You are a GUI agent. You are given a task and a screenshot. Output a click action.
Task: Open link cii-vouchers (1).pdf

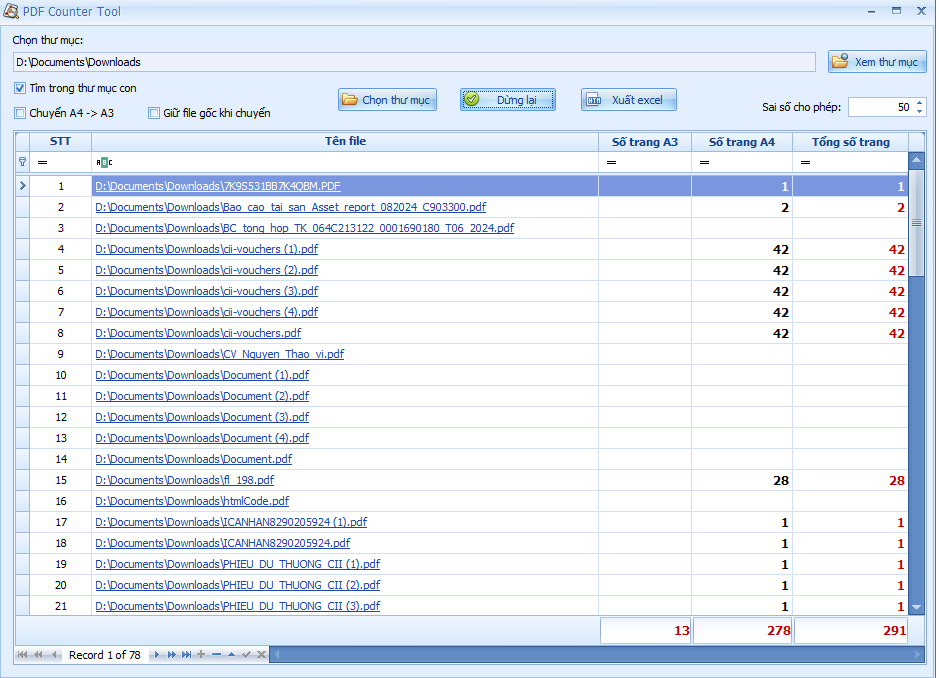[x=207, y=249]
